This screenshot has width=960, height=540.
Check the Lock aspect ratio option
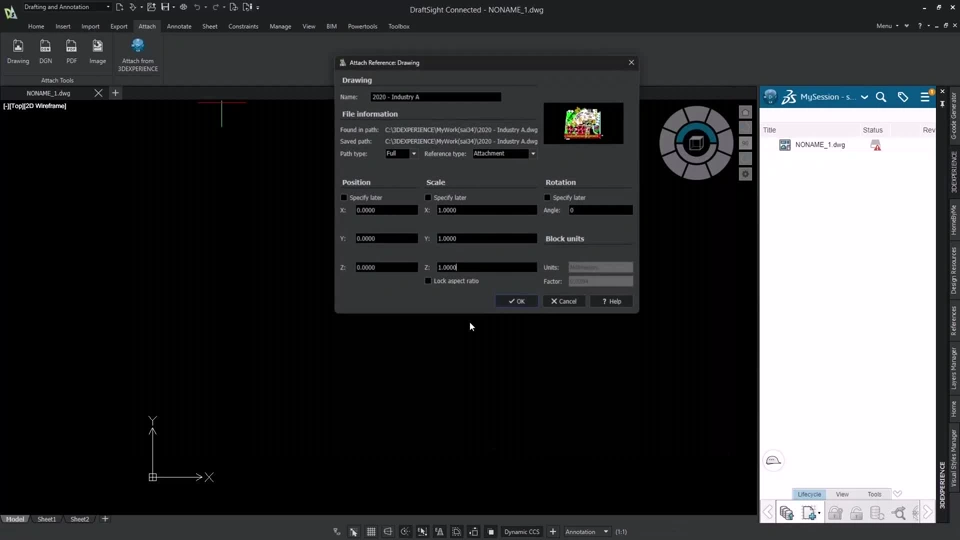tap(428, 280)
